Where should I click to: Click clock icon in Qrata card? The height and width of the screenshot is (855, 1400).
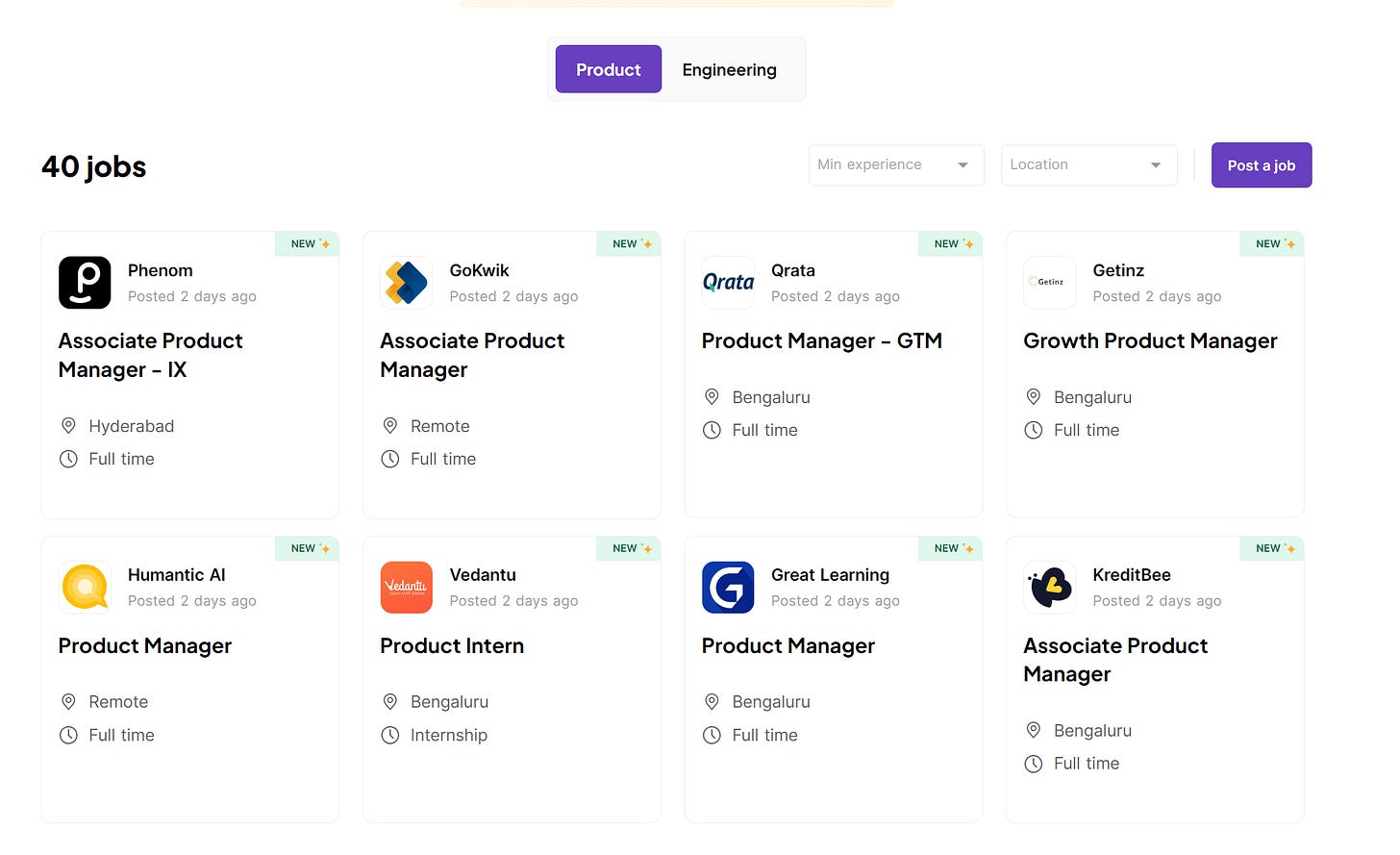[712, 430]
